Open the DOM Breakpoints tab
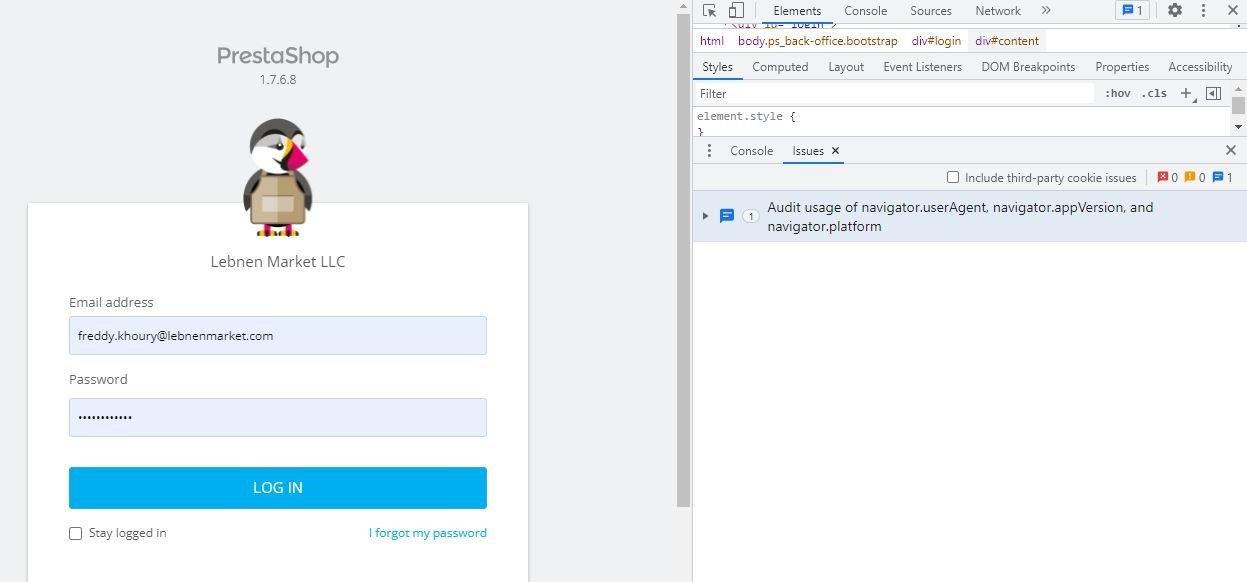 pyautogui.click(x=1028, y=67)
